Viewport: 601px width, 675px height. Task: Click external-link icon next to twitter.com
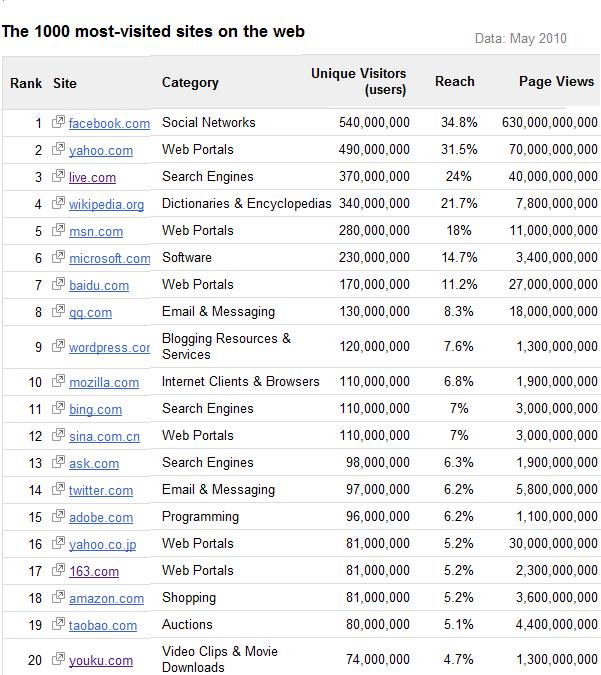pyautogui.click(x=58, y=489)
